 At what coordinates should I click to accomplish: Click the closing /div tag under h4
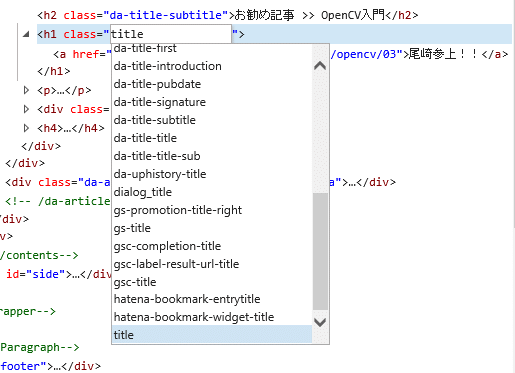click(41, 146)
